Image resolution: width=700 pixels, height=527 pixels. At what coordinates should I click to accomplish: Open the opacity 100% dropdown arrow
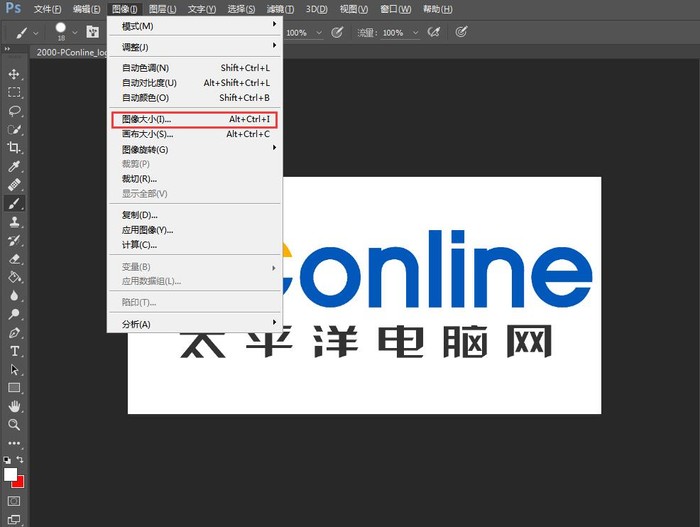click(319, 33)
